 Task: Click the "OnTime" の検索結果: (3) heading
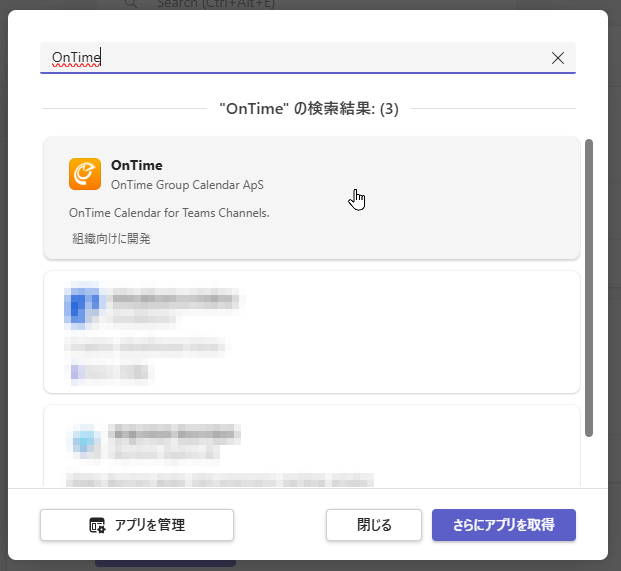pyautogui.click(x=309, y=108)
